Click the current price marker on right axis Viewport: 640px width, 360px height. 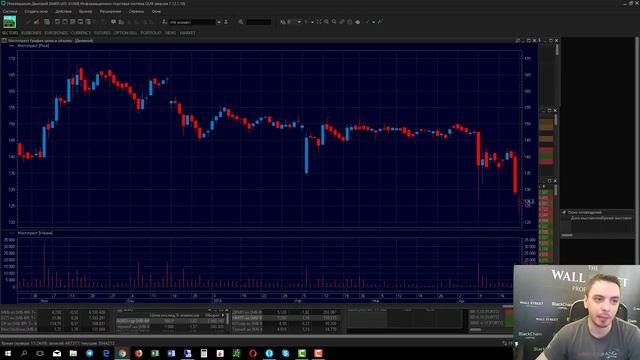tap(529, 202)
